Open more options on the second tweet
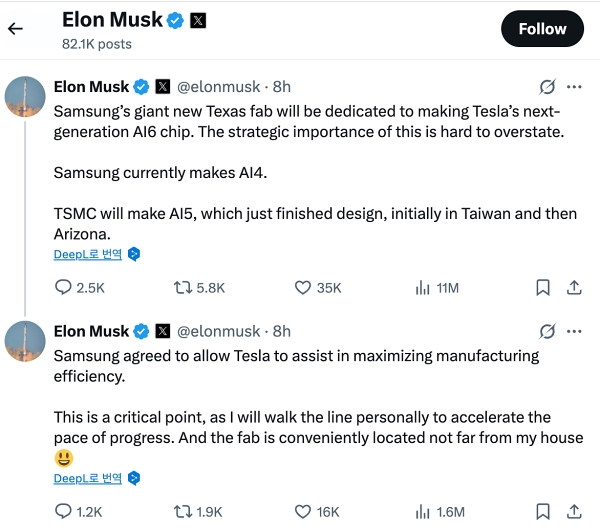Image resolution: width=600 pixels, height=531 pixels. click(x=574, y=331)
